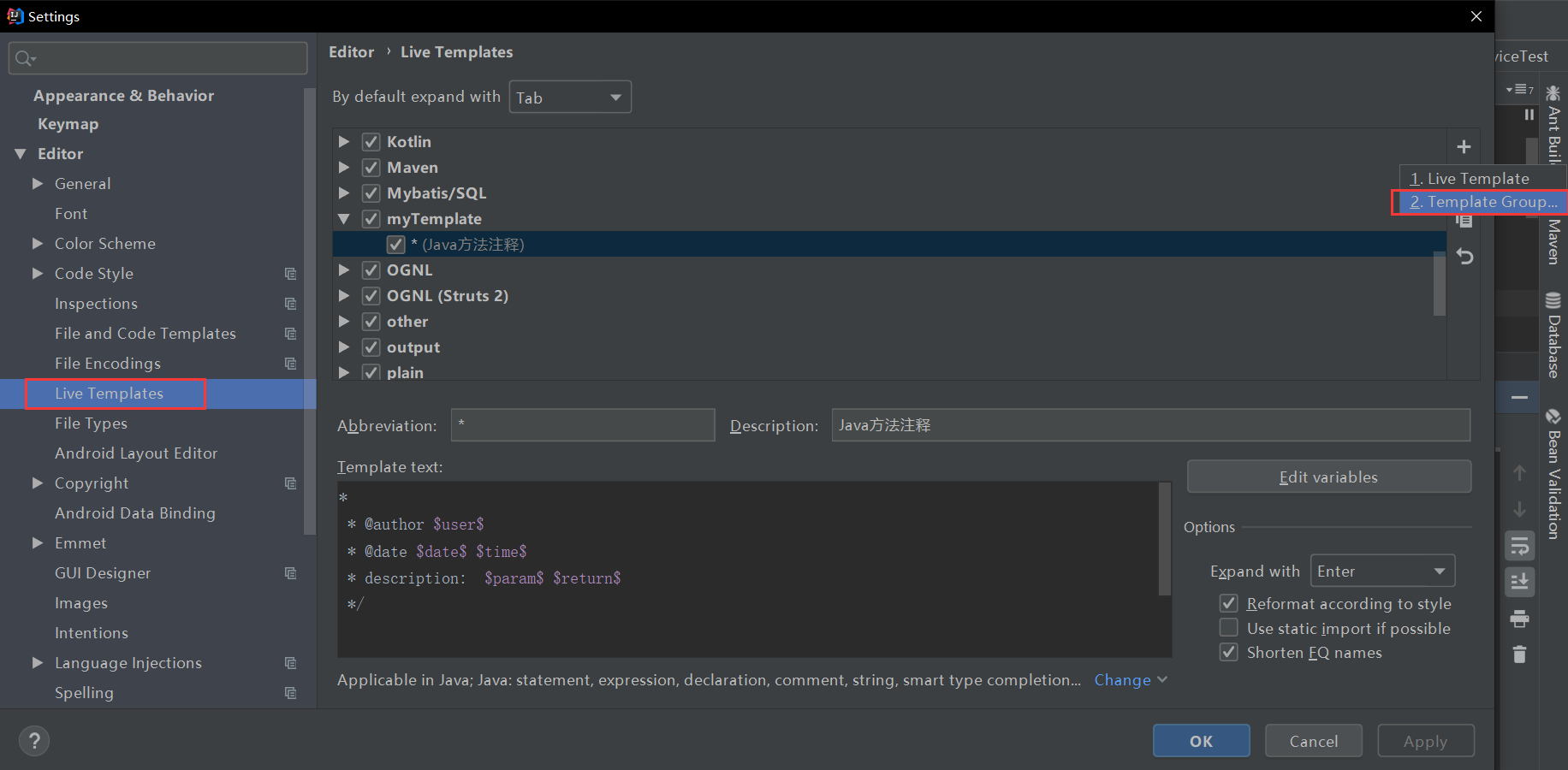1568x770 pixels.
Task: Click the pause icon in background window
Action: [1529, 115]
